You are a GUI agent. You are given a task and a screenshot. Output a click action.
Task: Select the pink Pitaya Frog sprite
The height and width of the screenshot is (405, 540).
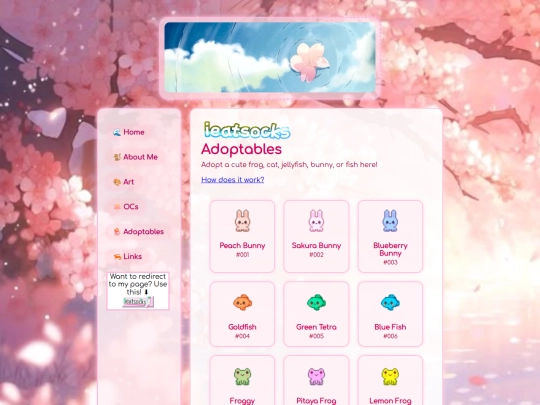click(316, 376)
